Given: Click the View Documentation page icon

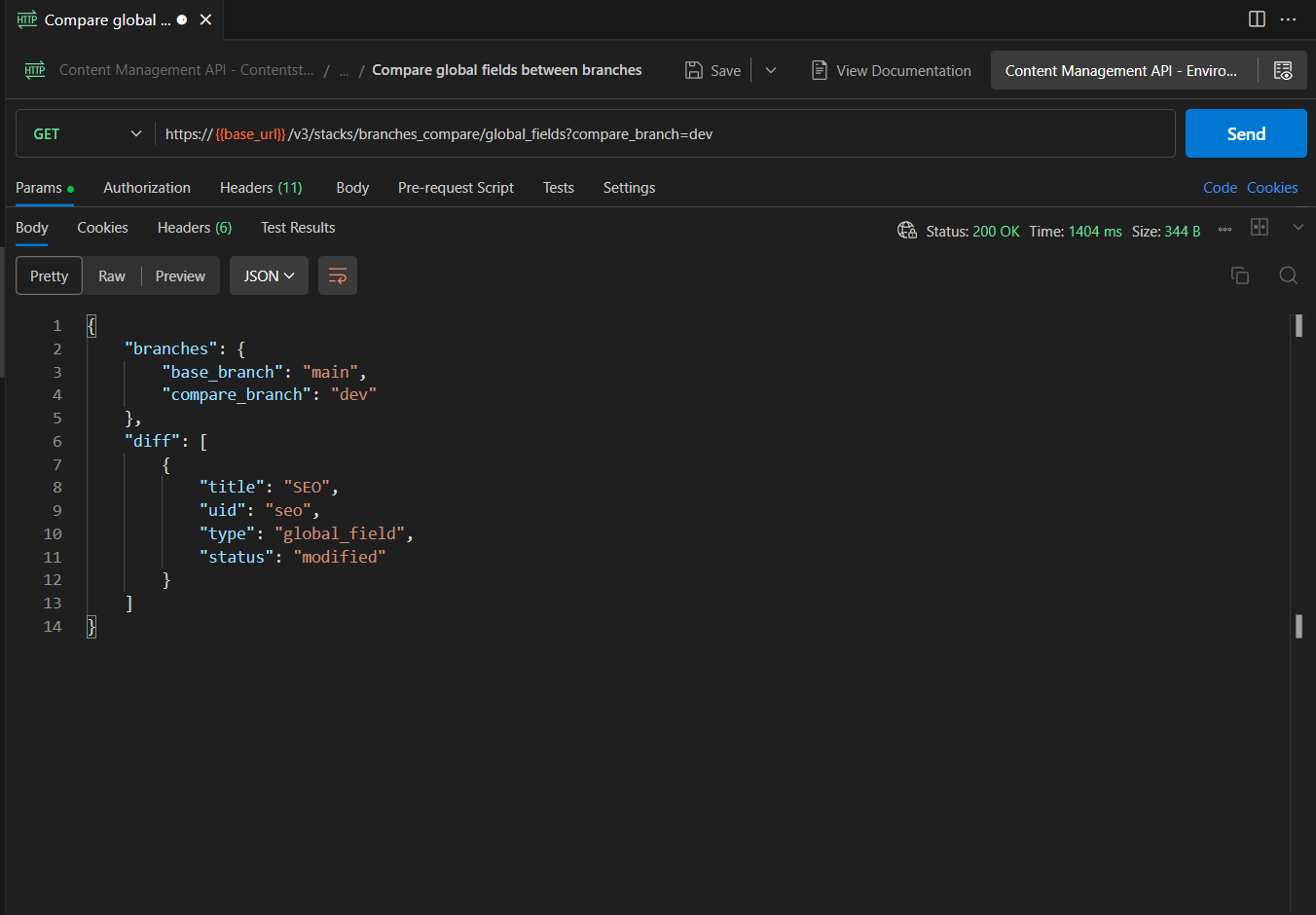Looking at the screenshot, I should [x=820, y=70].
